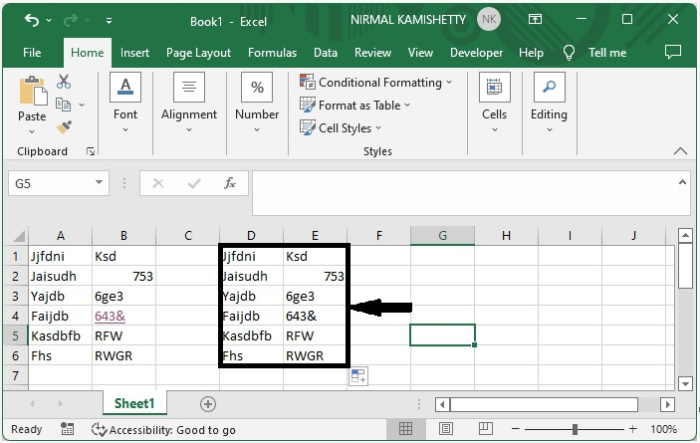Screen dimensions: 700x443
Task: Collapse the ribbon with the chevron
Action: (x=680, y=151)
